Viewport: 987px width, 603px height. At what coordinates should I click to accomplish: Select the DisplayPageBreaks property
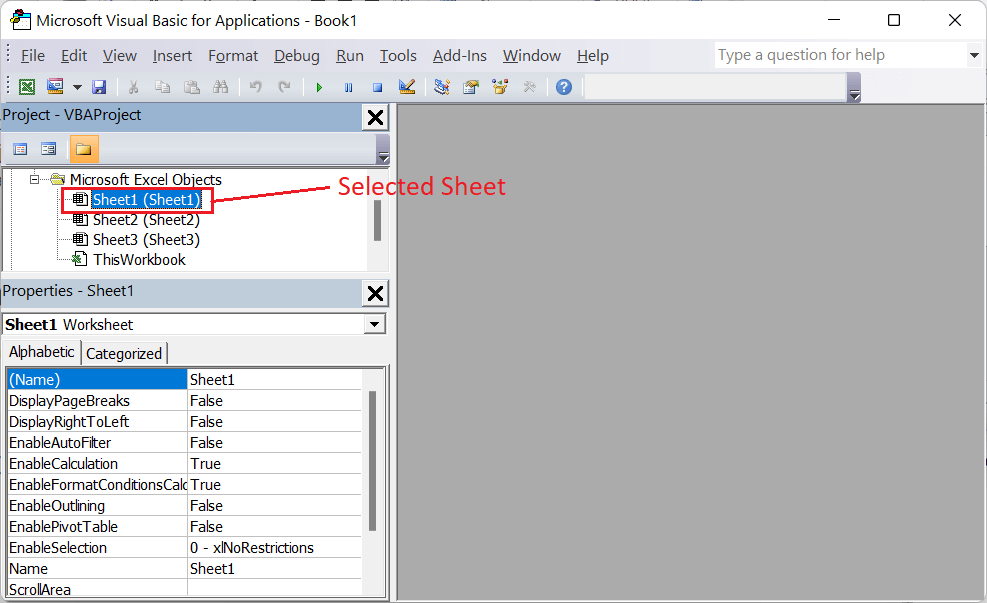pos(98,401)
